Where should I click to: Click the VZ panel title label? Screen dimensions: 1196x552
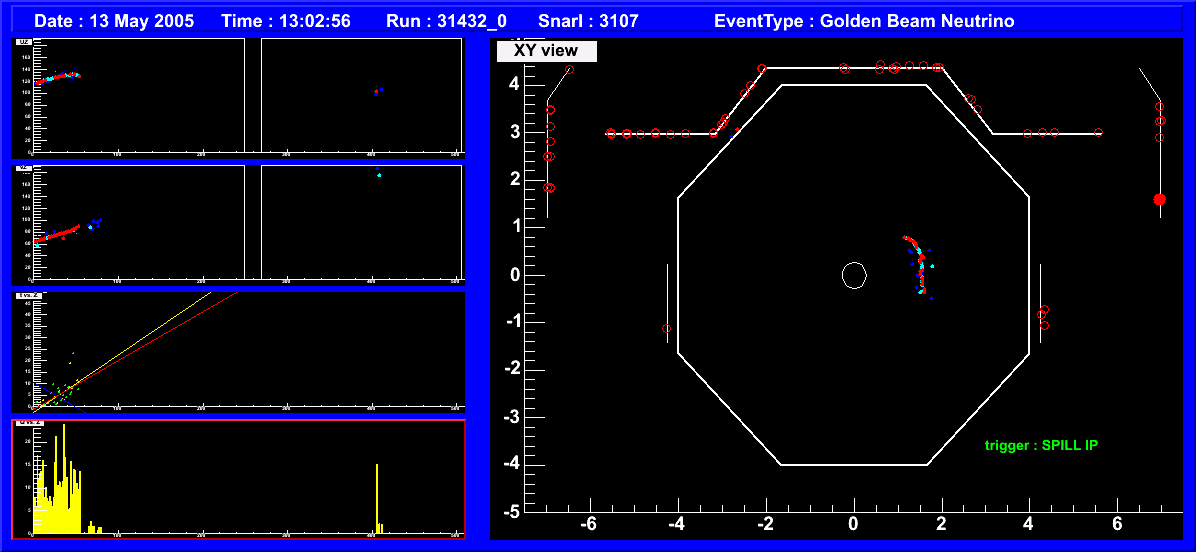25,168
